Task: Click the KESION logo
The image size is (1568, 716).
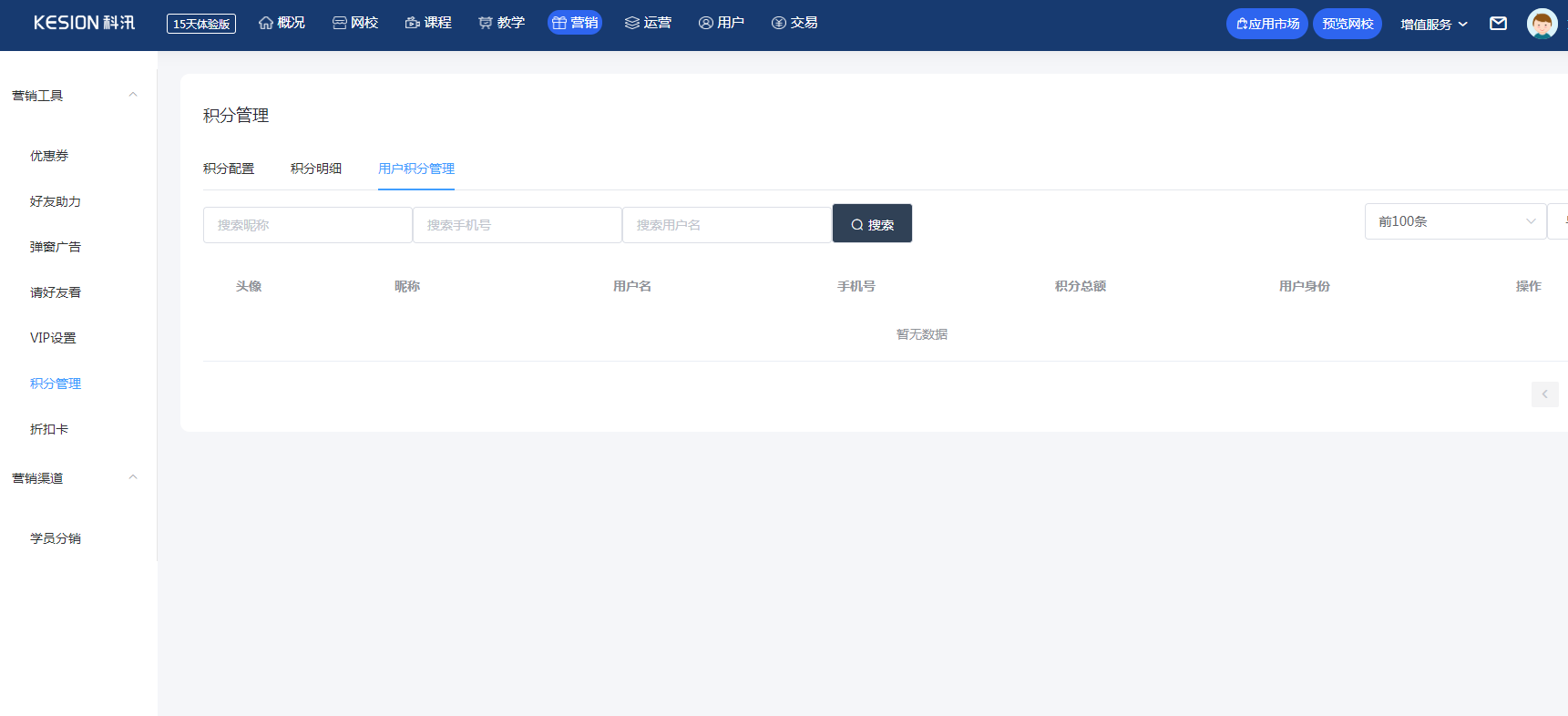Action: (84, 23)
